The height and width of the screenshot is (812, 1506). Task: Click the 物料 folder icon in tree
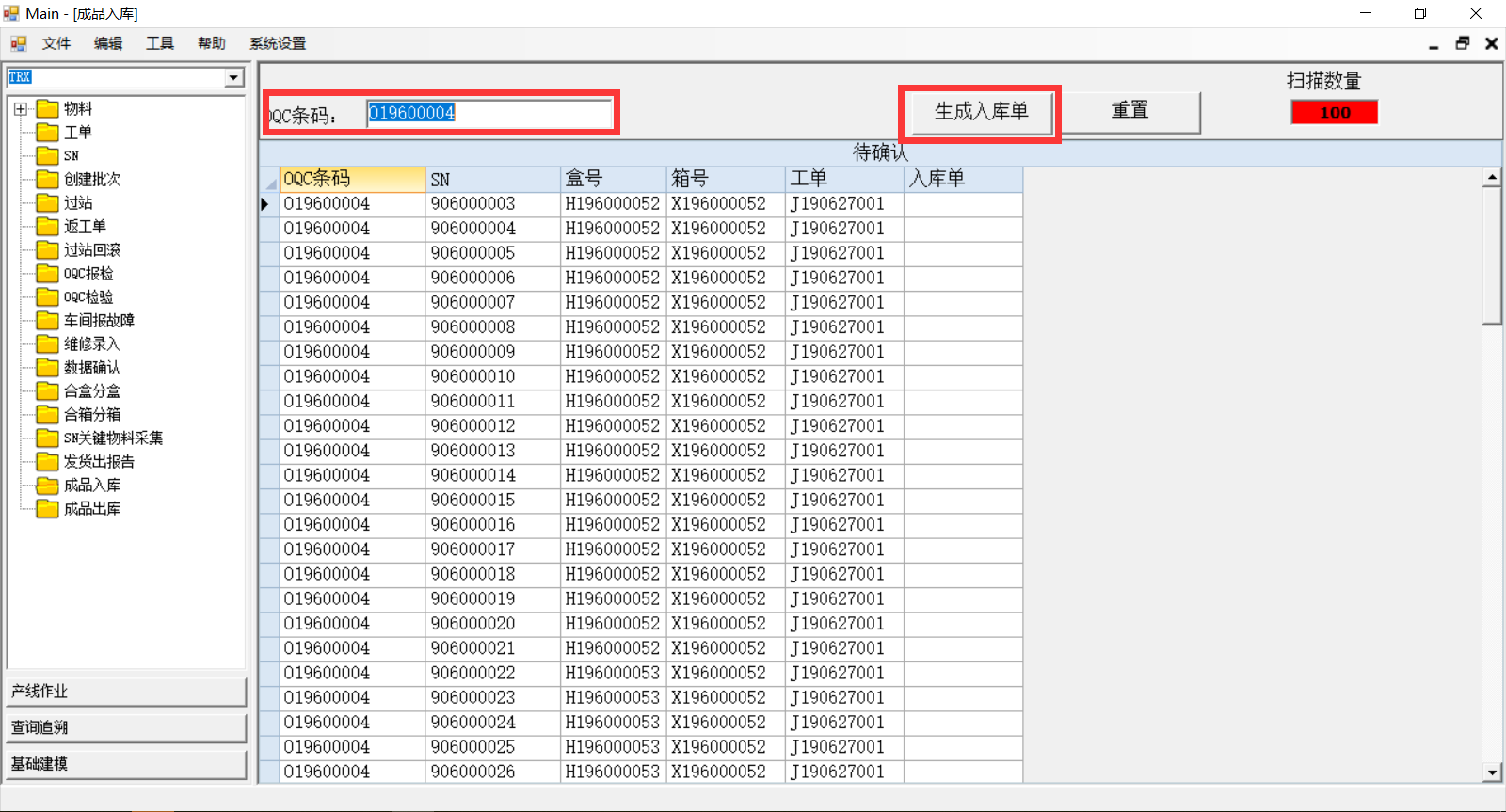coord(48,109)
